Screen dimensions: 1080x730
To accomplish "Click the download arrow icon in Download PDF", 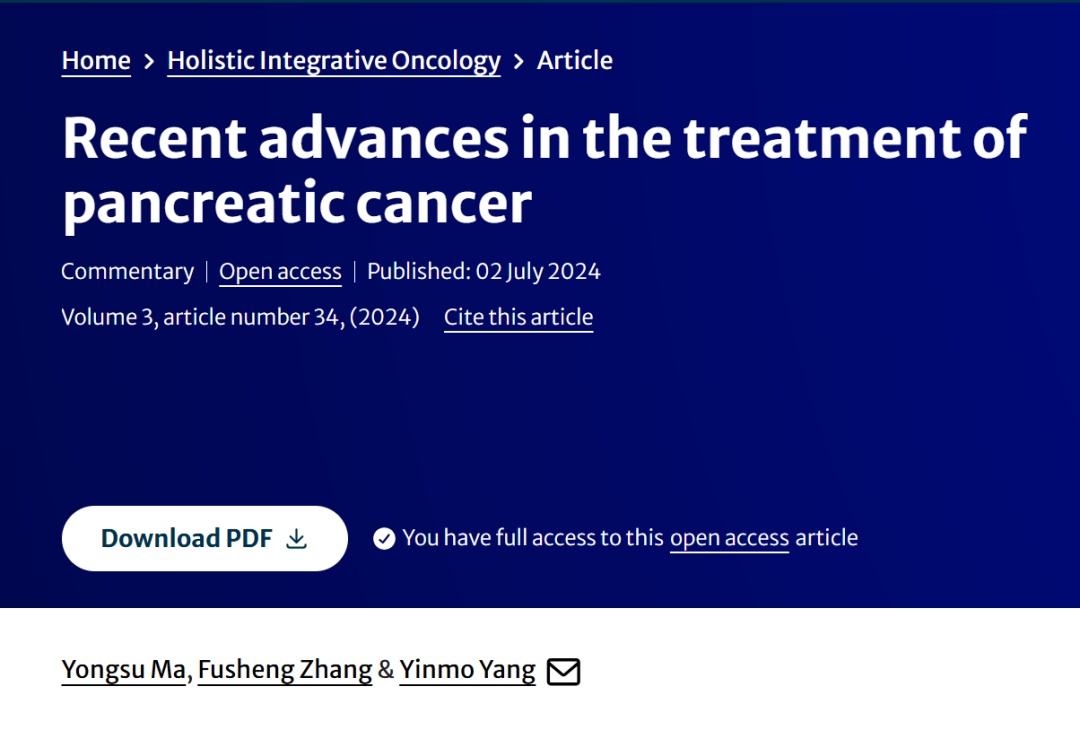I will pyautogui.click(x=296, y=539).
